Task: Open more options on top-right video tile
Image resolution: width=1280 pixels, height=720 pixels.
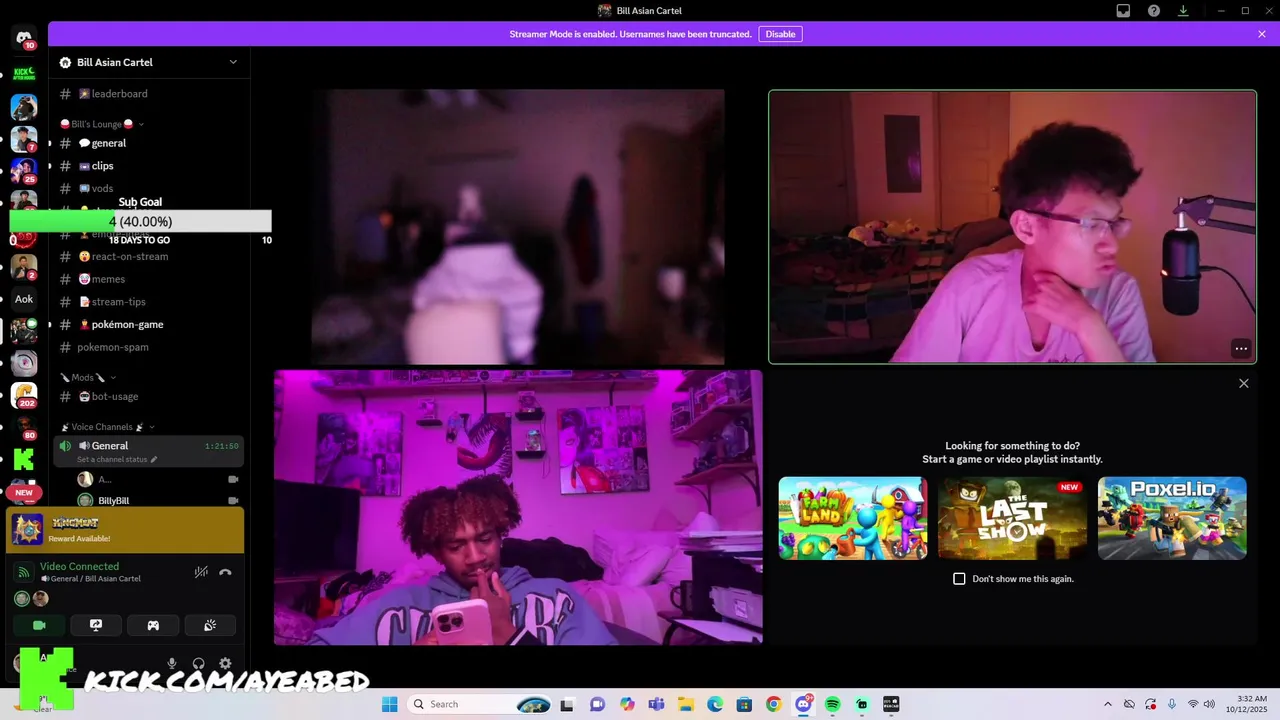Action: [1241, 348]
